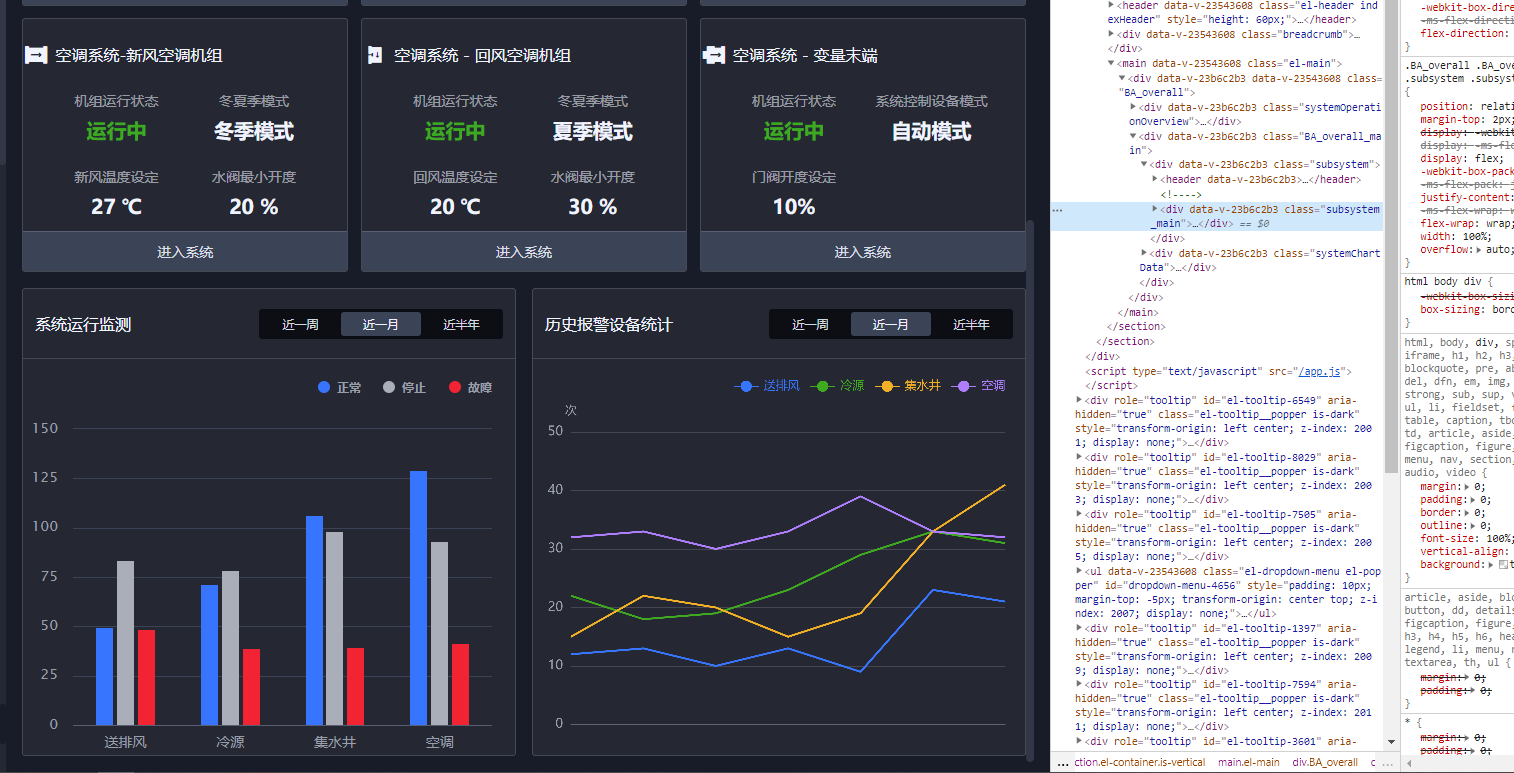
Task: Select 近半年 in the 系统运行监测 panel
Action: tap(461, 324)
